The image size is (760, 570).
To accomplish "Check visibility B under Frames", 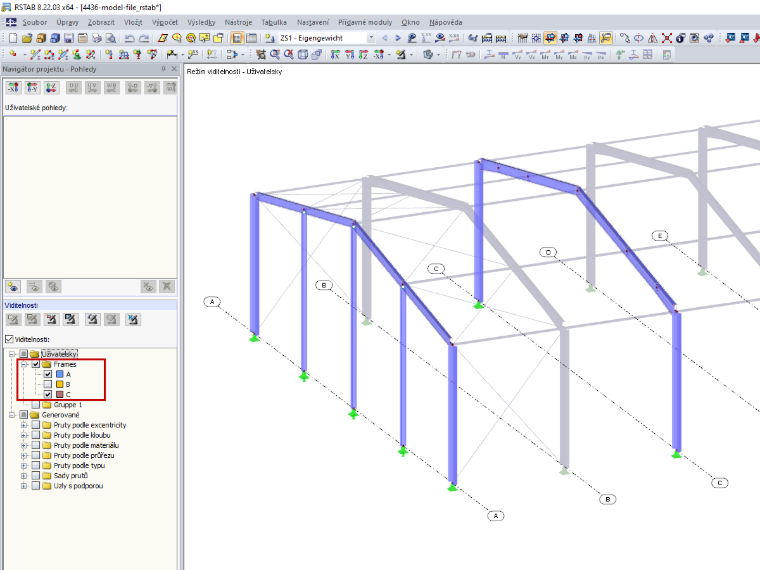I will (x=48, y=384).
